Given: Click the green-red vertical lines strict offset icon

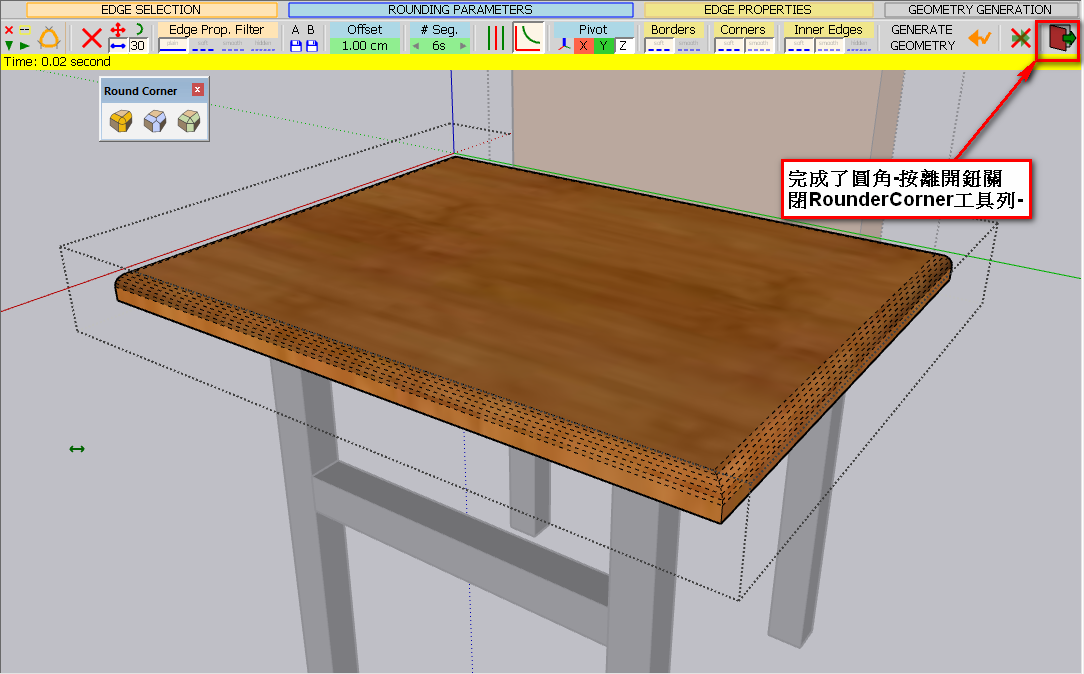Looking at the screenshot, I should (495, 37).
